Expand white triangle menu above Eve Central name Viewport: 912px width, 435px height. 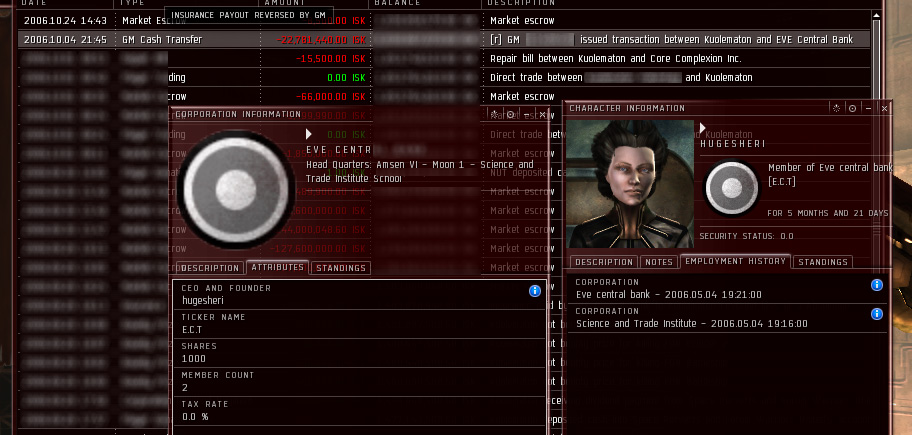(x=309, y=134)
